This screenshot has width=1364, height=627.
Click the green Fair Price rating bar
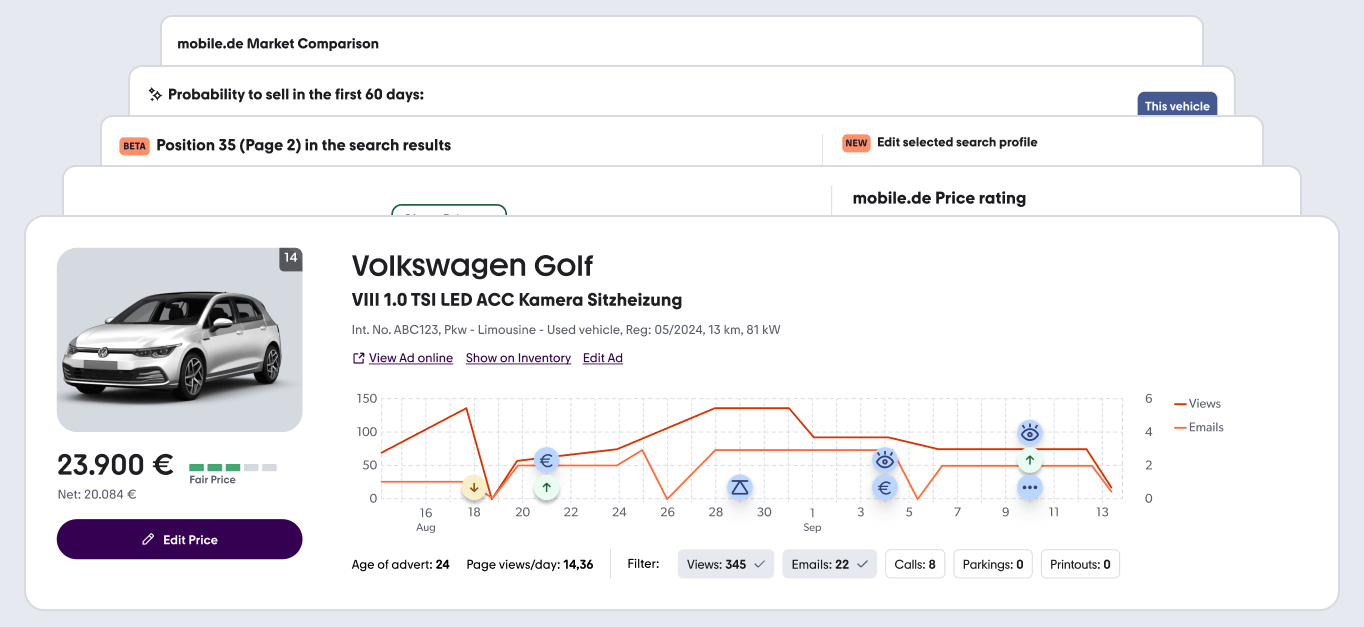[x=214, y=468]
